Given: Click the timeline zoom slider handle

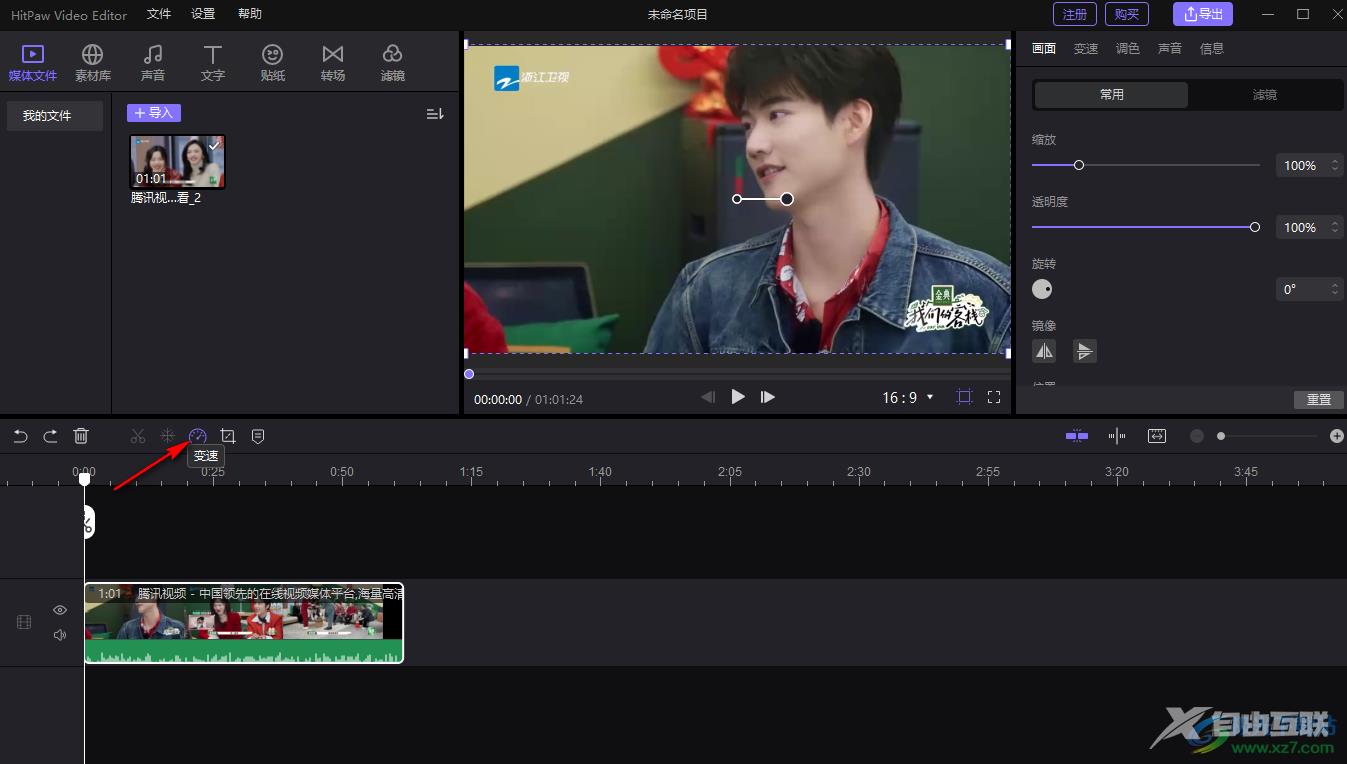Looking at the screenshot, I should [x=1221, y=436].
